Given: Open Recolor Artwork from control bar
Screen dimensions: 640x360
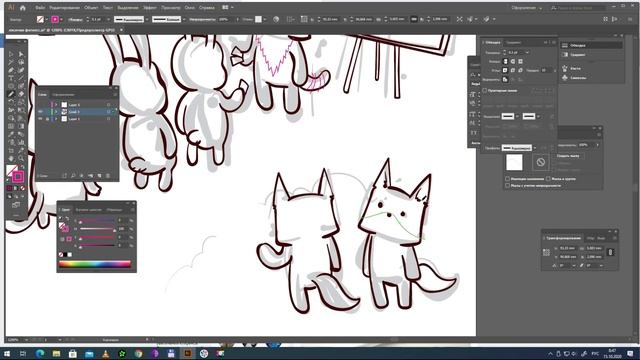Looking at the screenshot, I should click(x=276, y=19).
